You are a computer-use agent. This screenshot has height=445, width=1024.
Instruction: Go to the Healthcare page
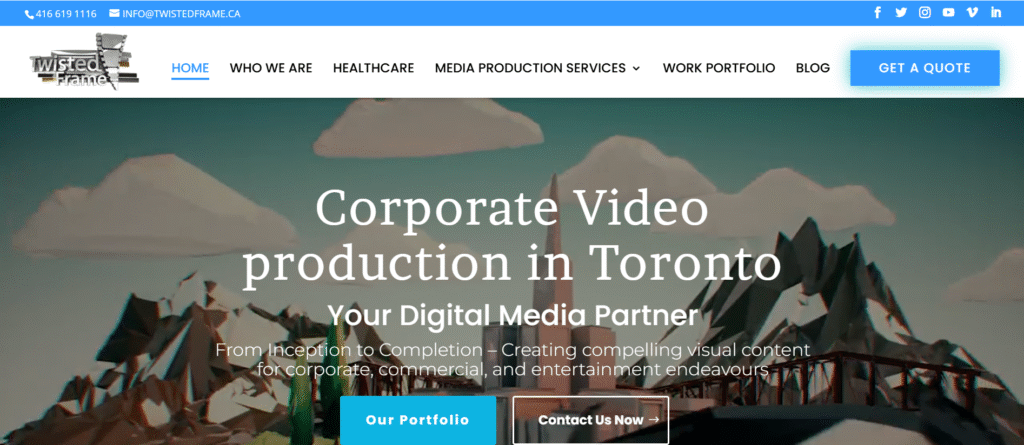coord(374,68)
